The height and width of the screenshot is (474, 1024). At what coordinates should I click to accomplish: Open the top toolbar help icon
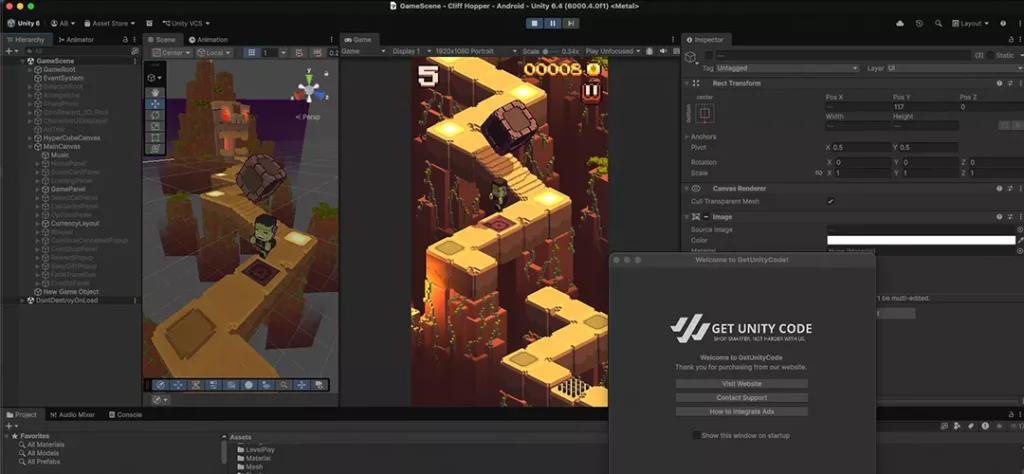tap(1003, 24)
